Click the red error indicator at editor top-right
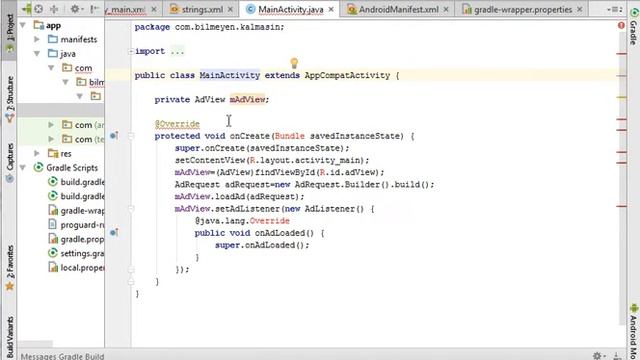Image resolution: width=640 pixels, height=360 pixels. click(621, 25)
